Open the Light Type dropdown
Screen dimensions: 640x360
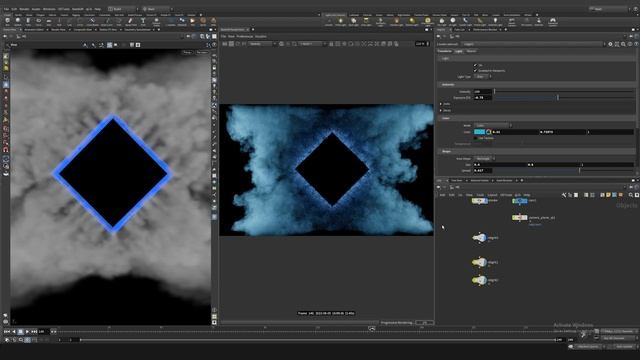click(x=482, y=76)
